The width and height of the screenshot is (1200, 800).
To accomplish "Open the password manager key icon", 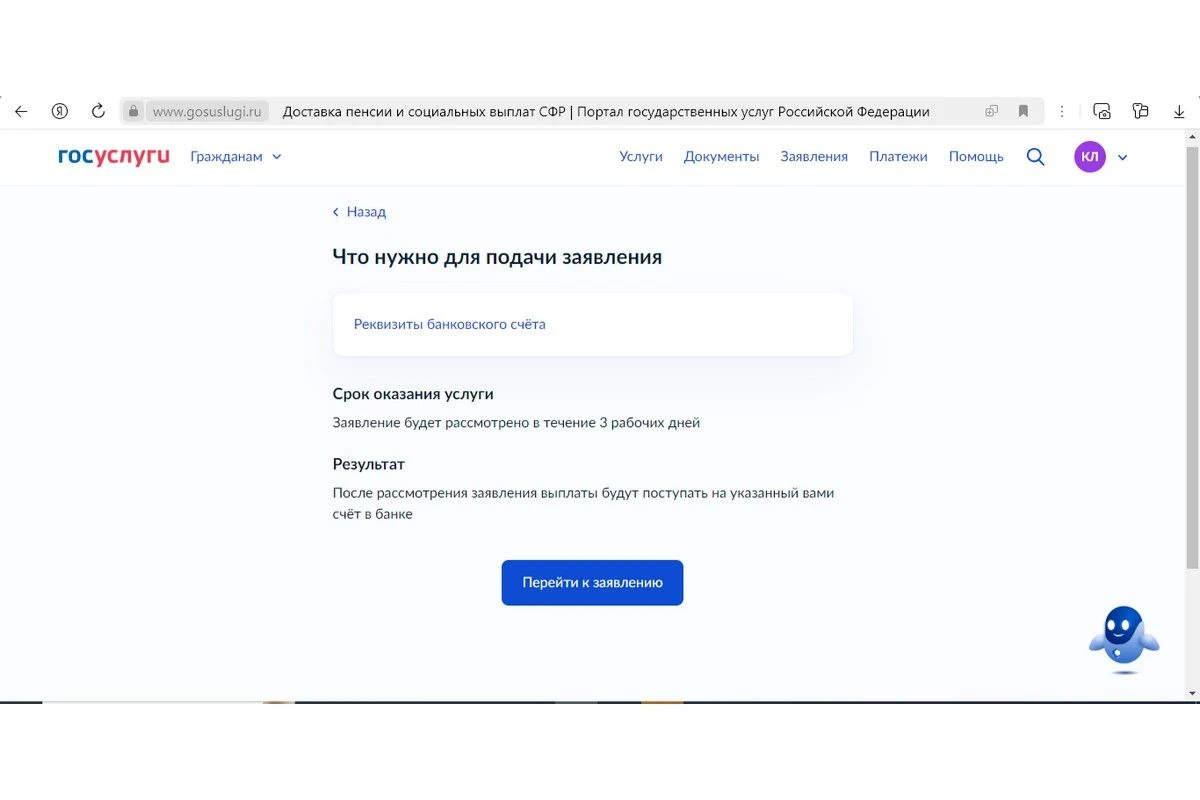I will (1140, 112).
